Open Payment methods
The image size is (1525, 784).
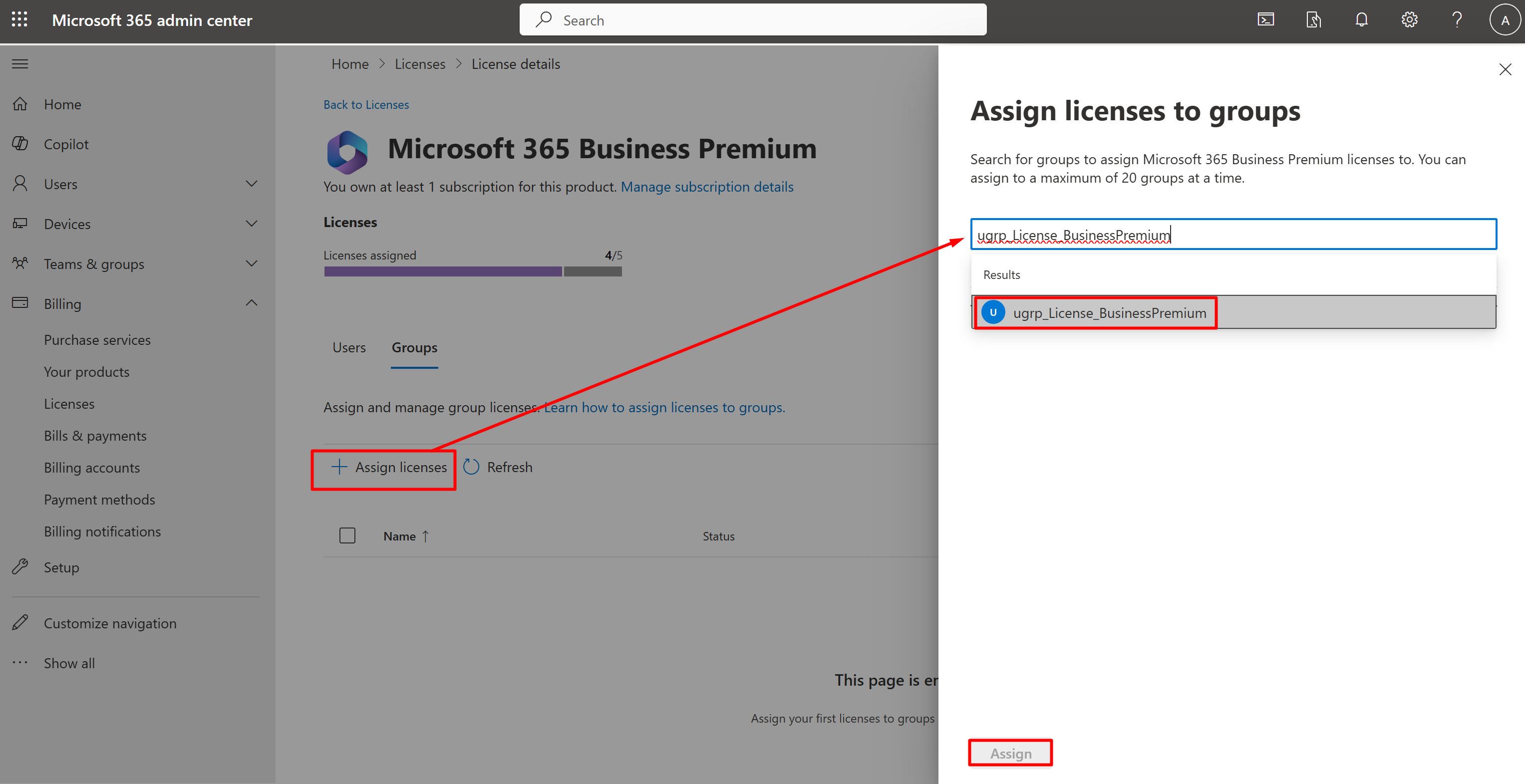(99, 500)
